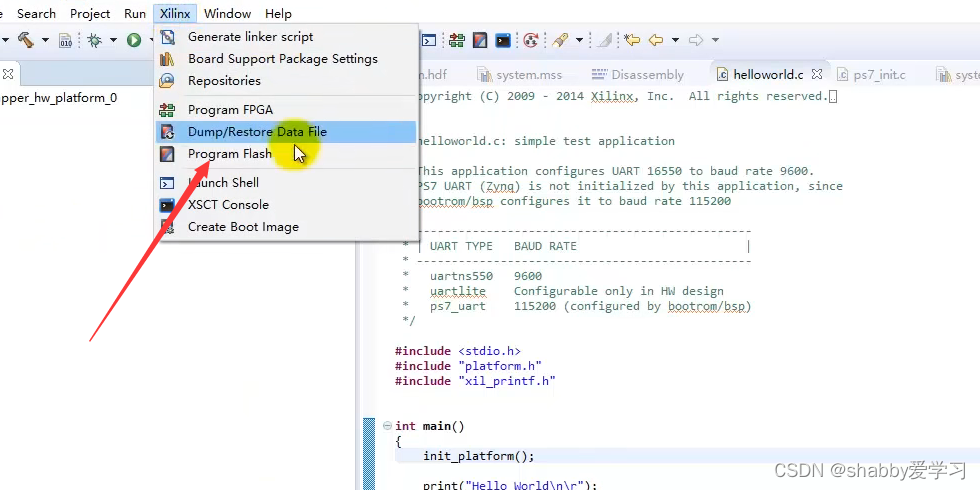Choose Board Support Package Settings
This screenshot has height=490, width=980.
[286, 59]
